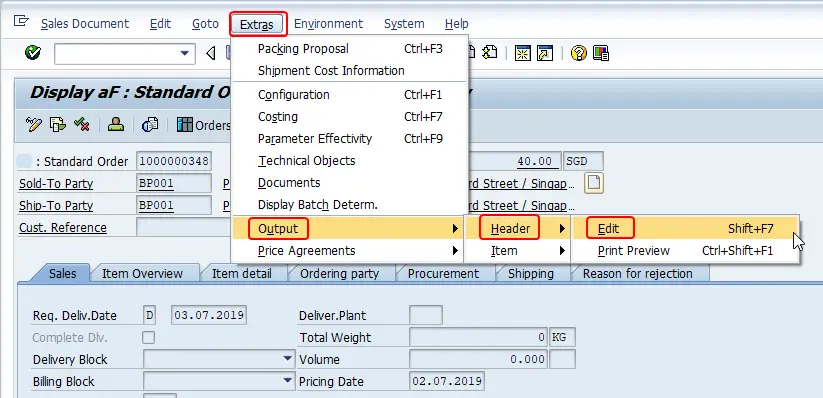Open the Help menu in menu bar

pyautogui.click(x=457, y=24)
